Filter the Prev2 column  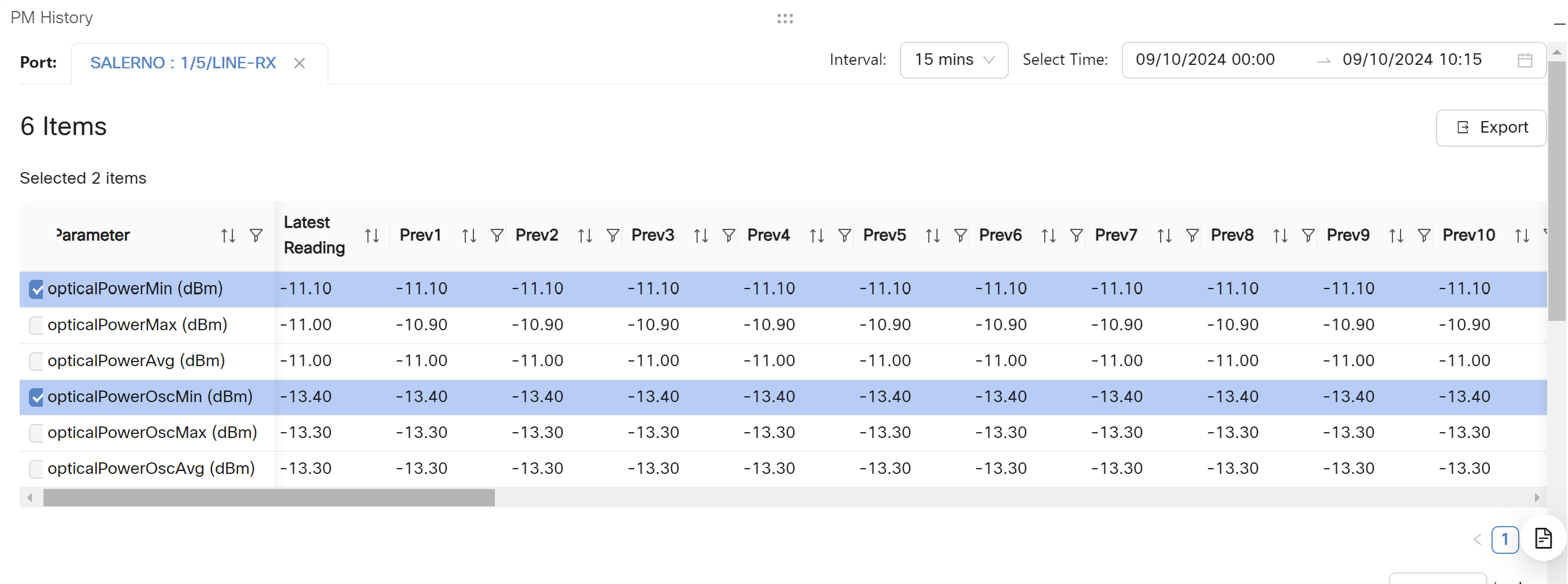pyautogui.click(x=613, y=235)
